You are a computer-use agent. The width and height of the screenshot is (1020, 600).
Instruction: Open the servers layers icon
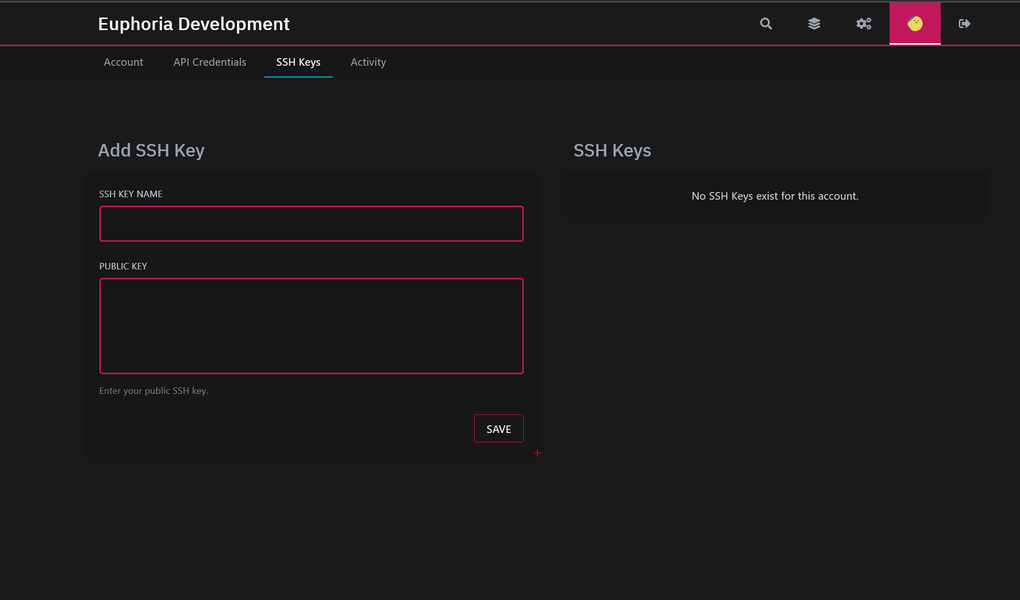pos(814,24)
